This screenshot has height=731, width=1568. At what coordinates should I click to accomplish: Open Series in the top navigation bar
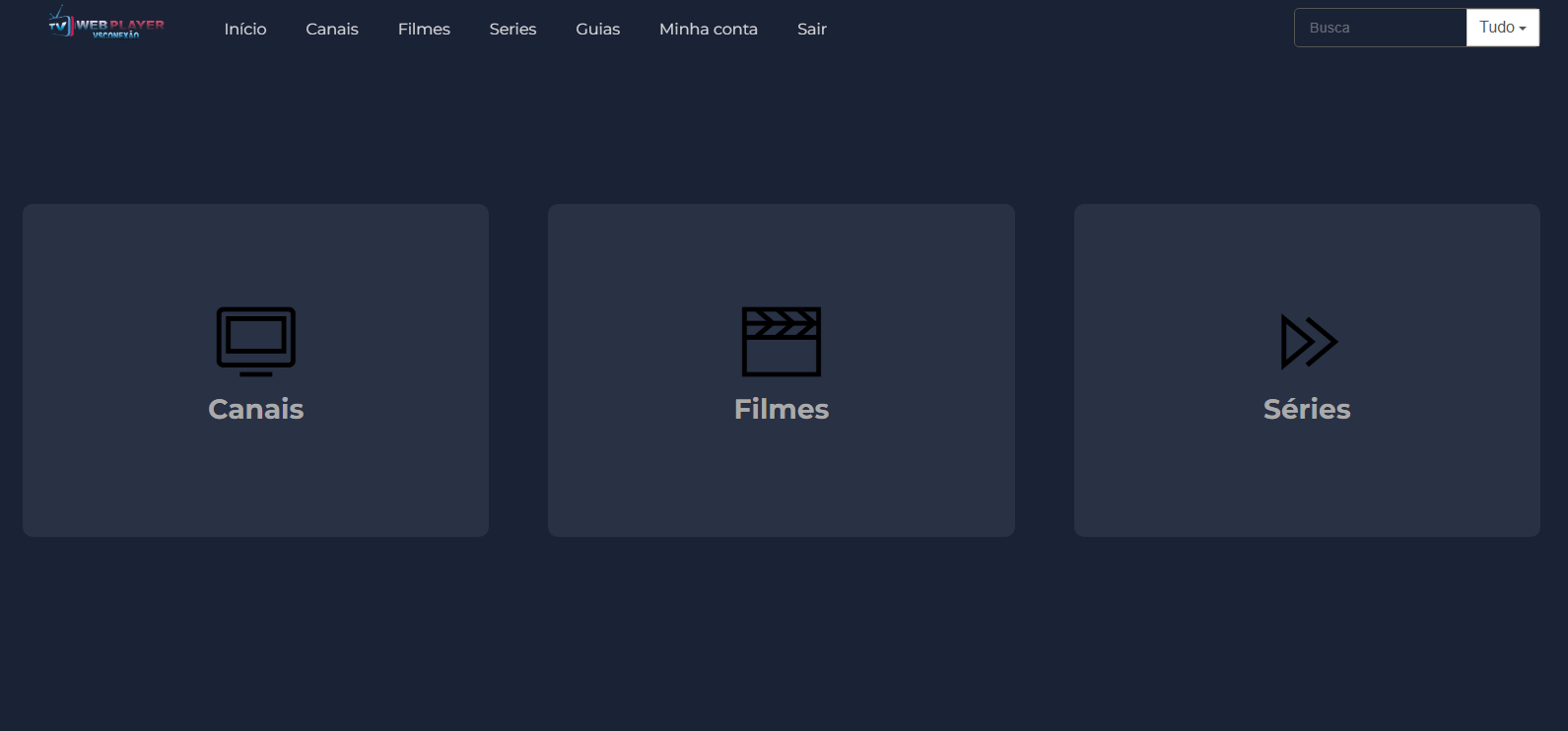(x=512, y=30)
